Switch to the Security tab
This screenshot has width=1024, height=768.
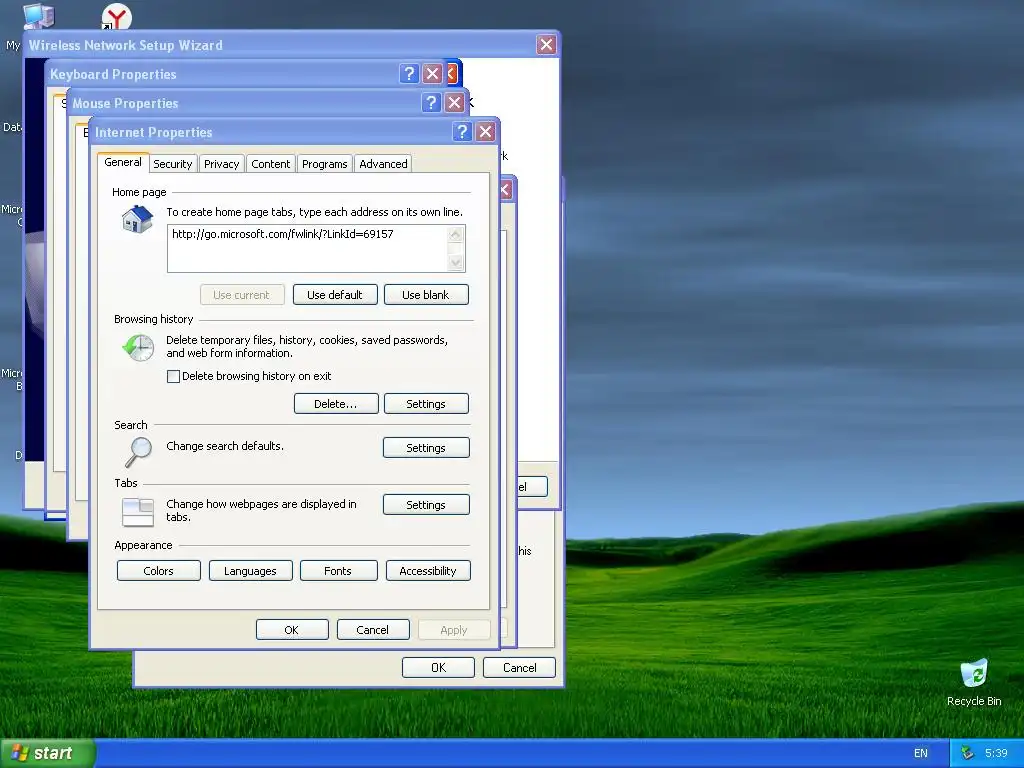[172, 164]
